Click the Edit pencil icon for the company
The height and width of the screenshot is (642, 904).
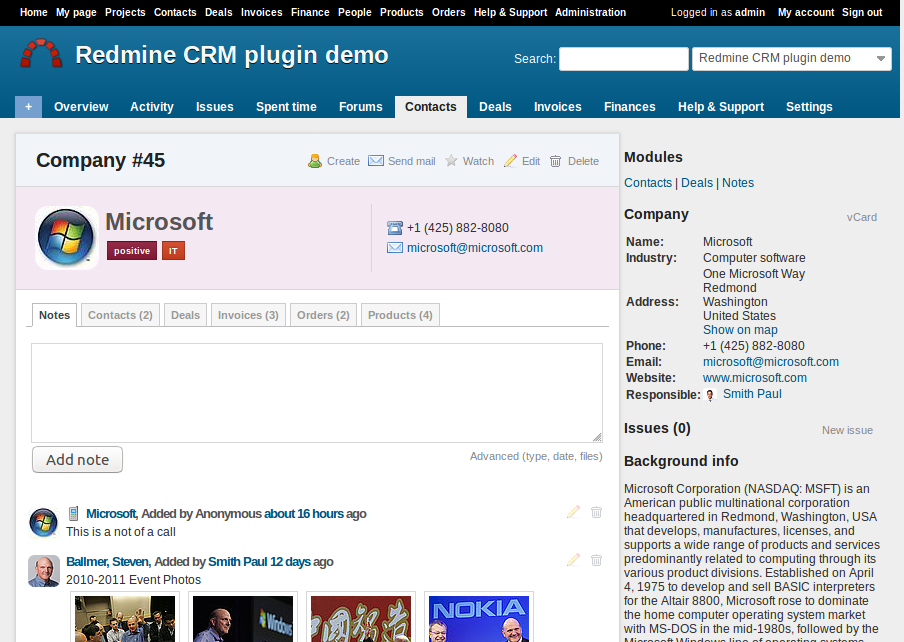[512, 160]
